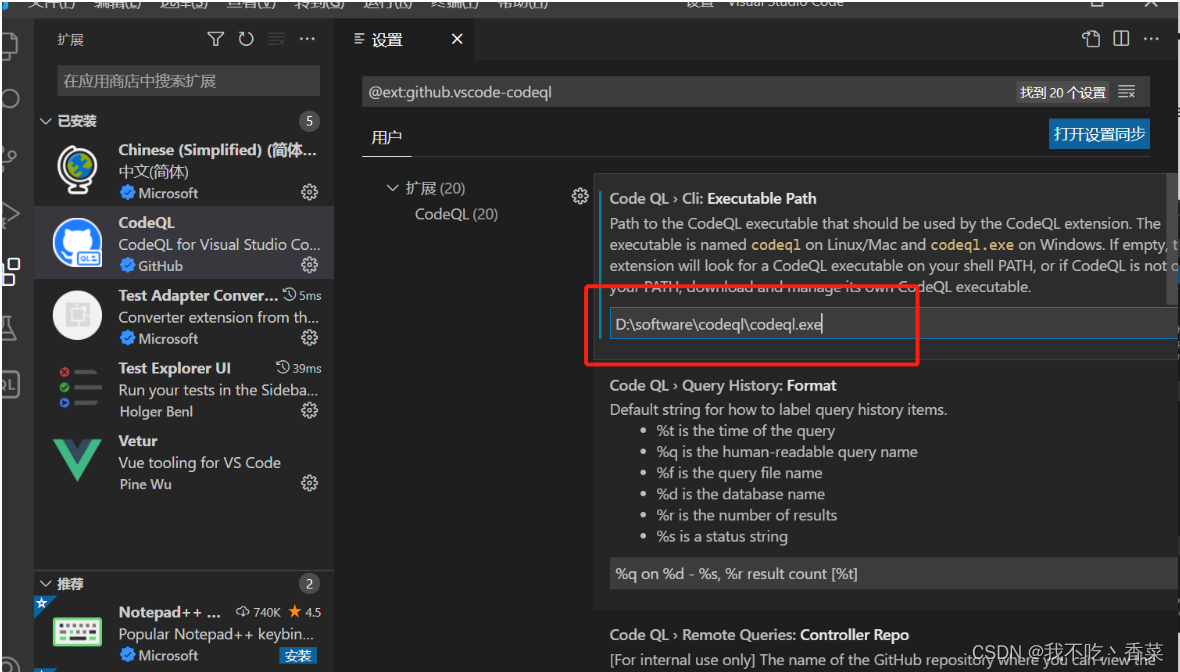Switch to the 用户 settings tab
The width and height of the screenshot is (1180, 672).
pyautogui.click(x=387, y=138)
